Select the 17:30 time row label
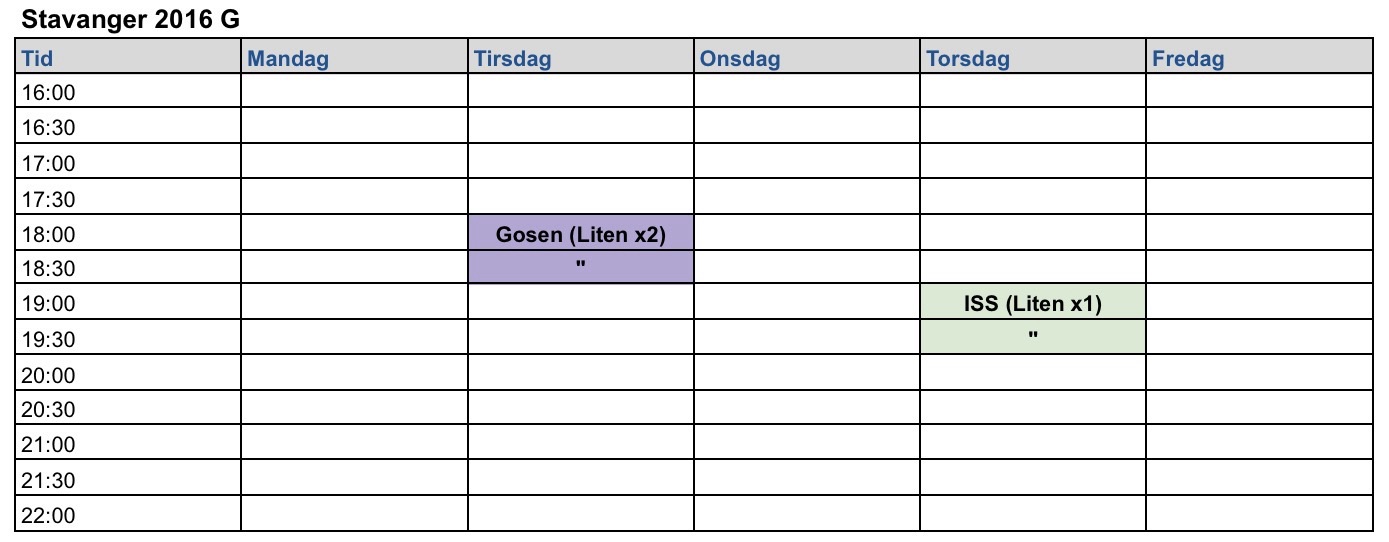Screen dimensions: 1389x542 (128, 199)
